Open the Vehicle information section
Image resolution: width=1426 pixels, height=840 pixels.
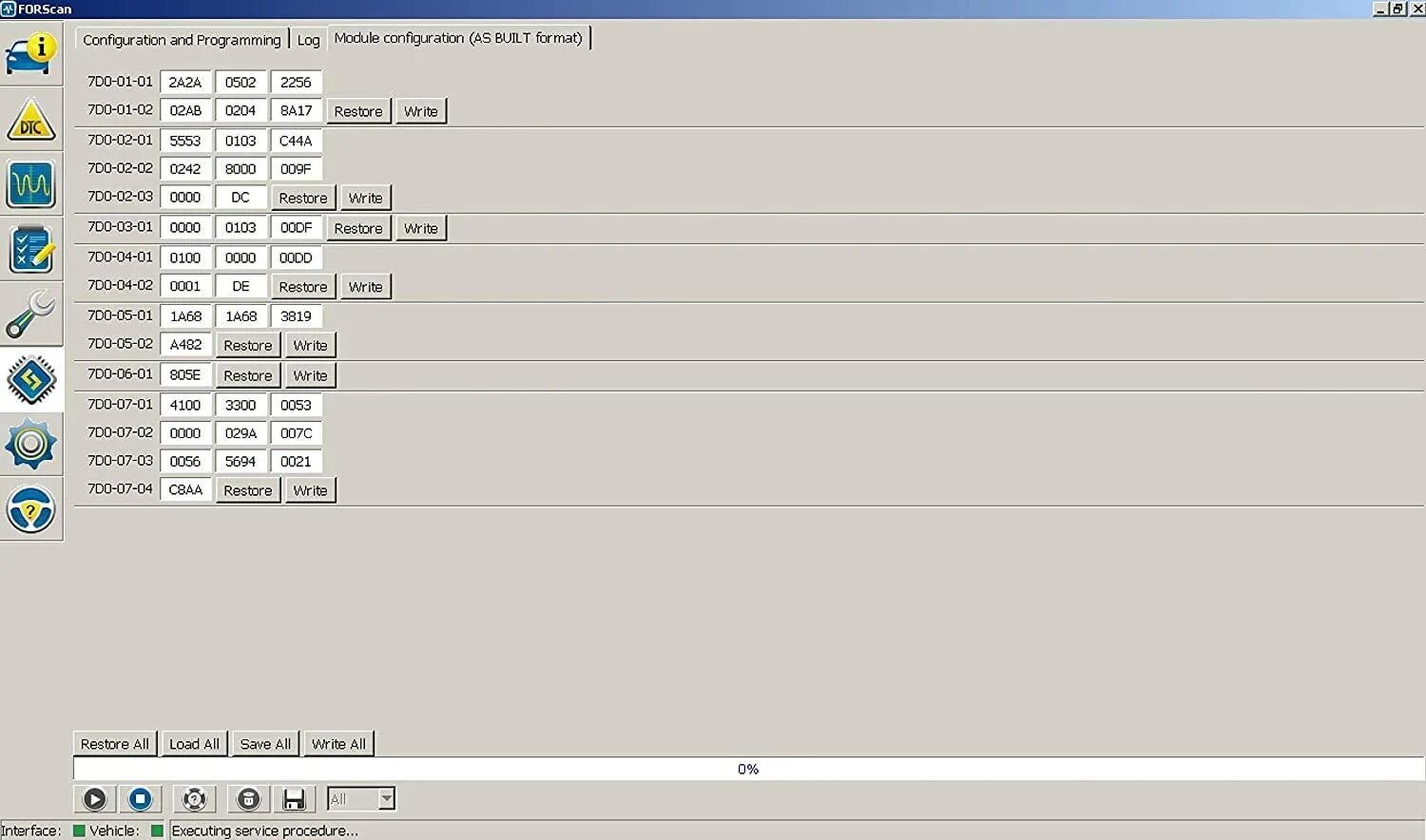[31, 54]
